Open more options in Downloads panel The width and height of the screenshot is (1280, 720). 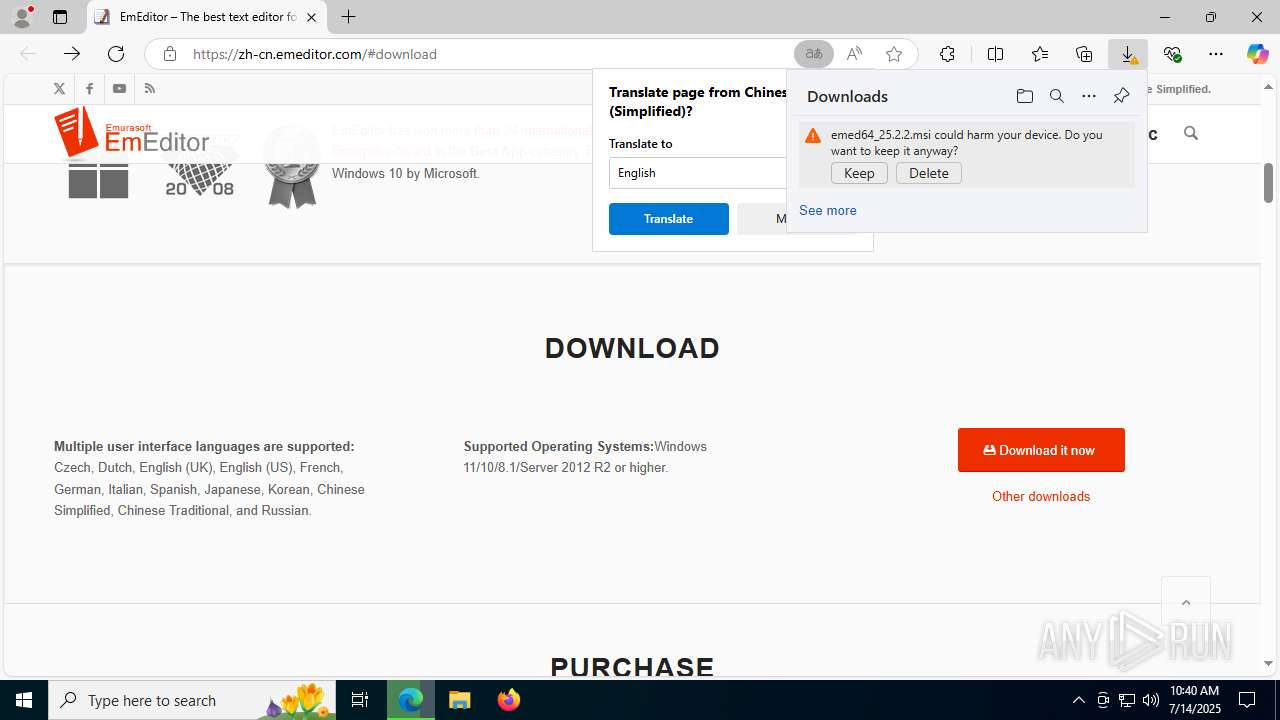click(1088, 96)
